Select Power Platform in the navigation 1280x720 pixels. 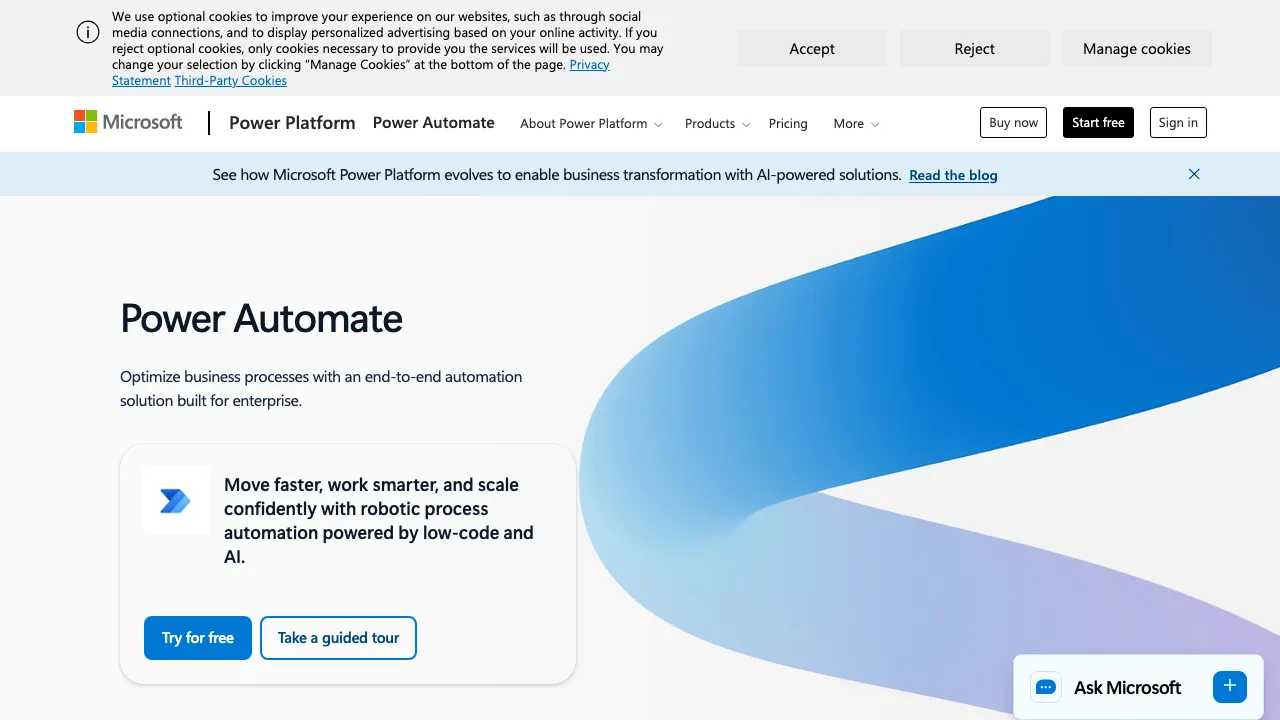(x=292, y=122)
